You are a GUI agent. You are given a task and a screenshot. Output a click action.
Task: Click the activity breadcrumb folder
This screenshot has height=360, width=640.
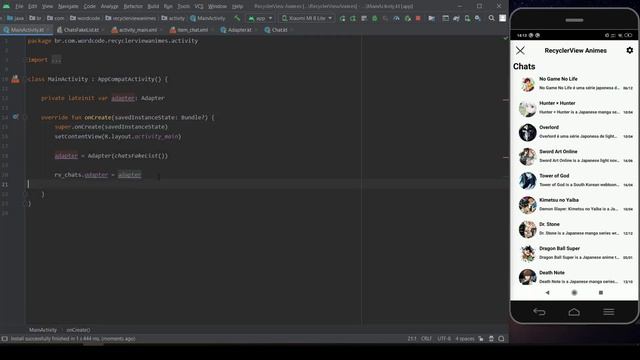click(173, 18)
